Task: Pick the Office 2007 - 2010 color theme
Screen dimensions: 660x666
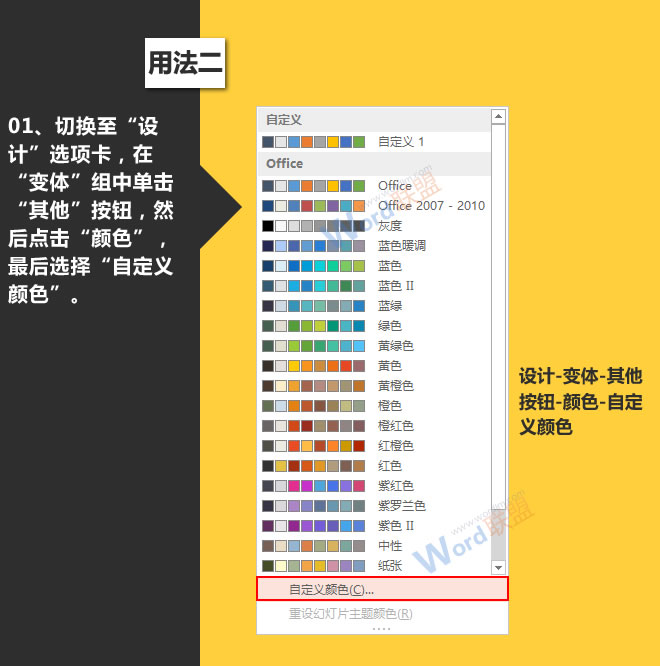Action: click(x=430, y=206)
